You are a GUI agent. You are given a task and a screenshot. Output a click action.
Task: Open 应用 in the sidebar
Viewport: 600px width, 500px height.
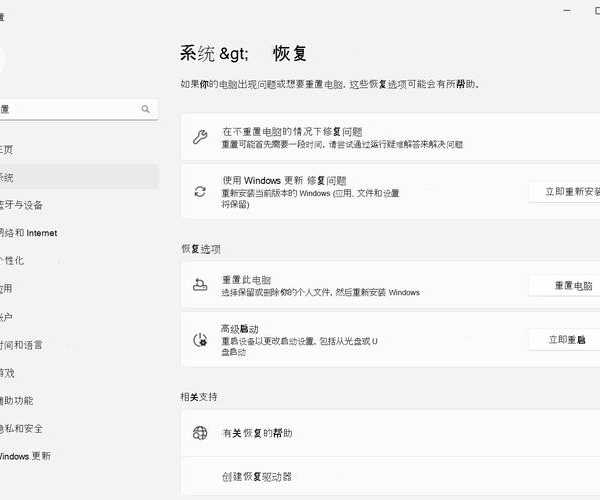click(78, 289)
